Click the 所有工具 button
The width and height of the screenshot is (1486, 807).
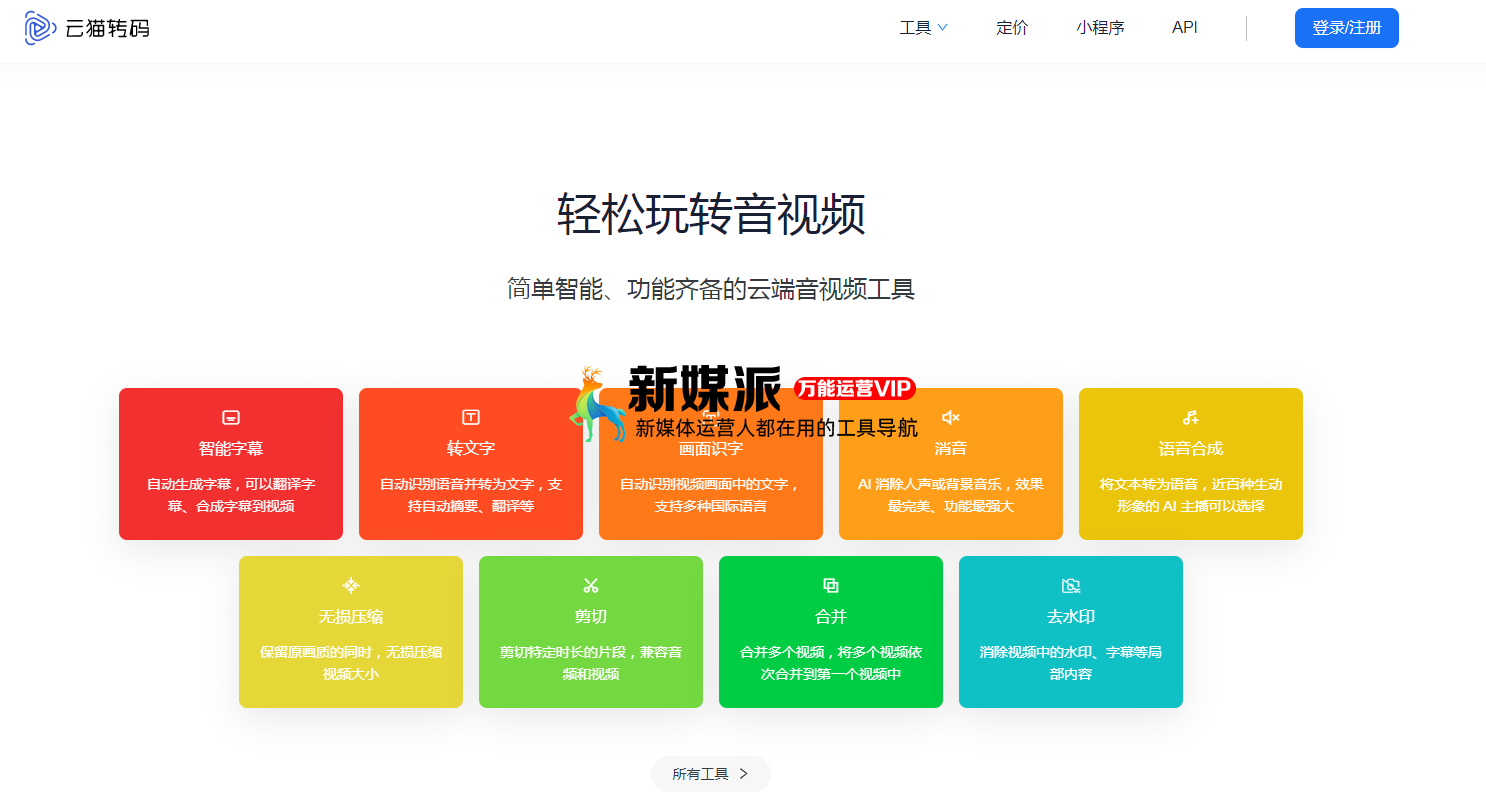(x=711, y=774)
